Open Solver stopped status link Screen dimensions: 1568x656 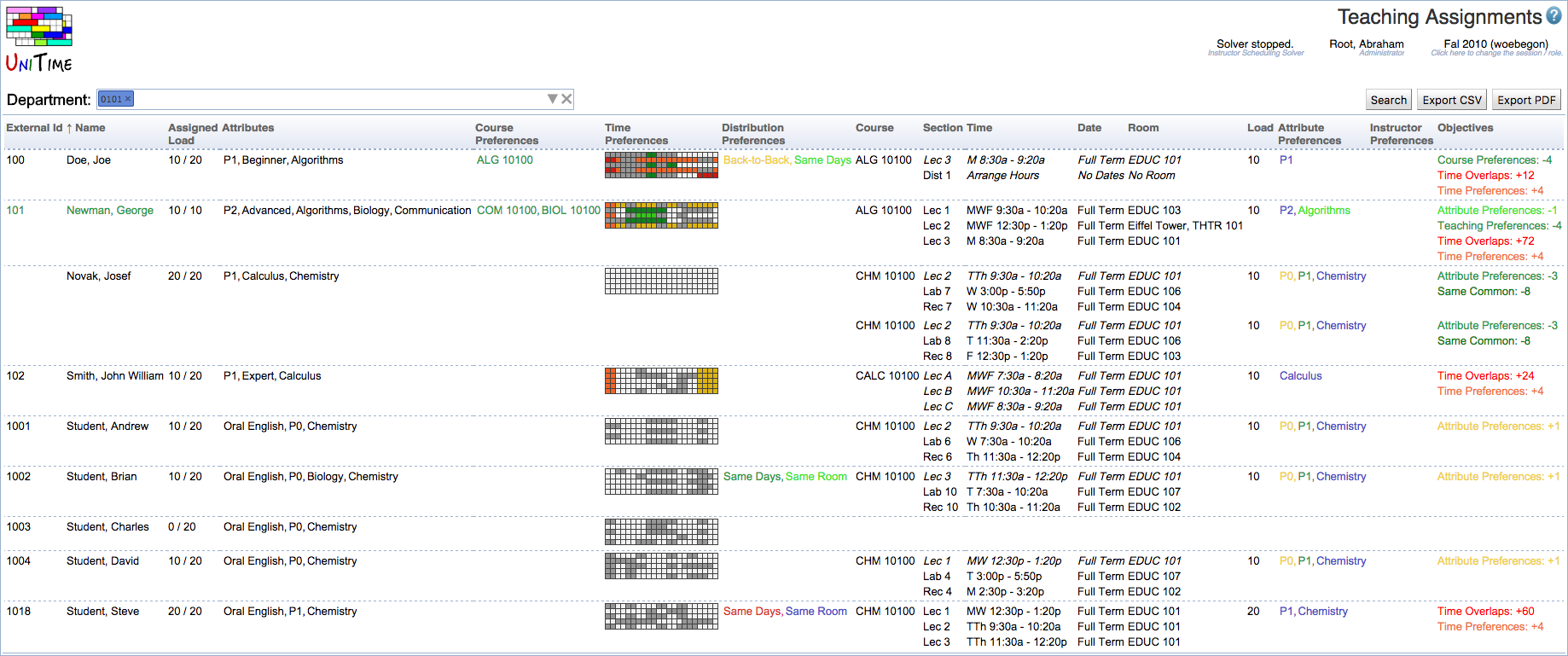[x=1255, y=44]
